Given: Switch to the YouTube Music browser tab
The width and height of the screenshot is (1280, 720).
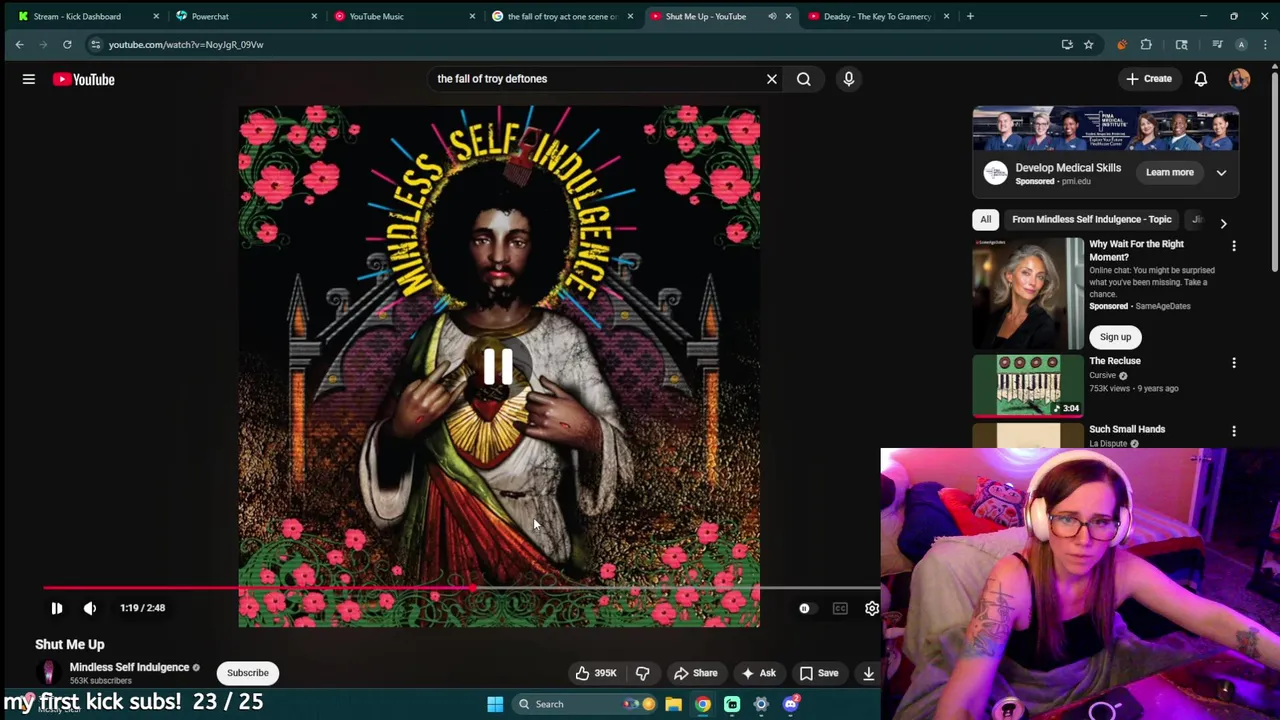Looking at the screenshot, I should point(377,16).
